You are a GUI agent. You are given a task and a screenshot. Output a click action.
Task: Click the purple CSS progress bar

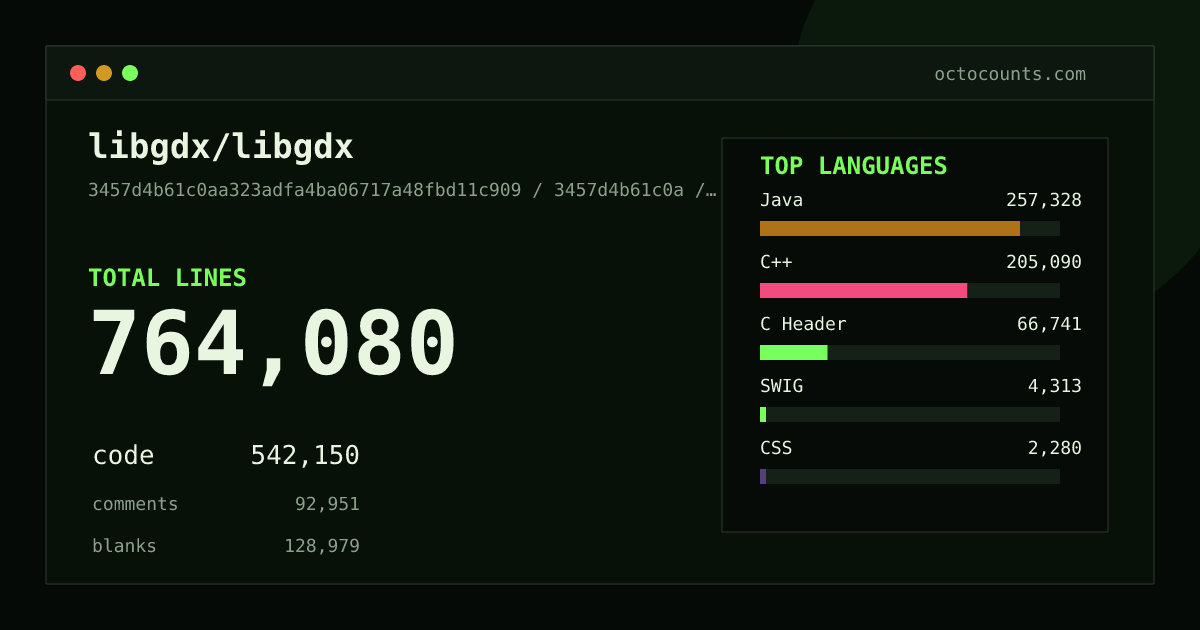[910, 476]
